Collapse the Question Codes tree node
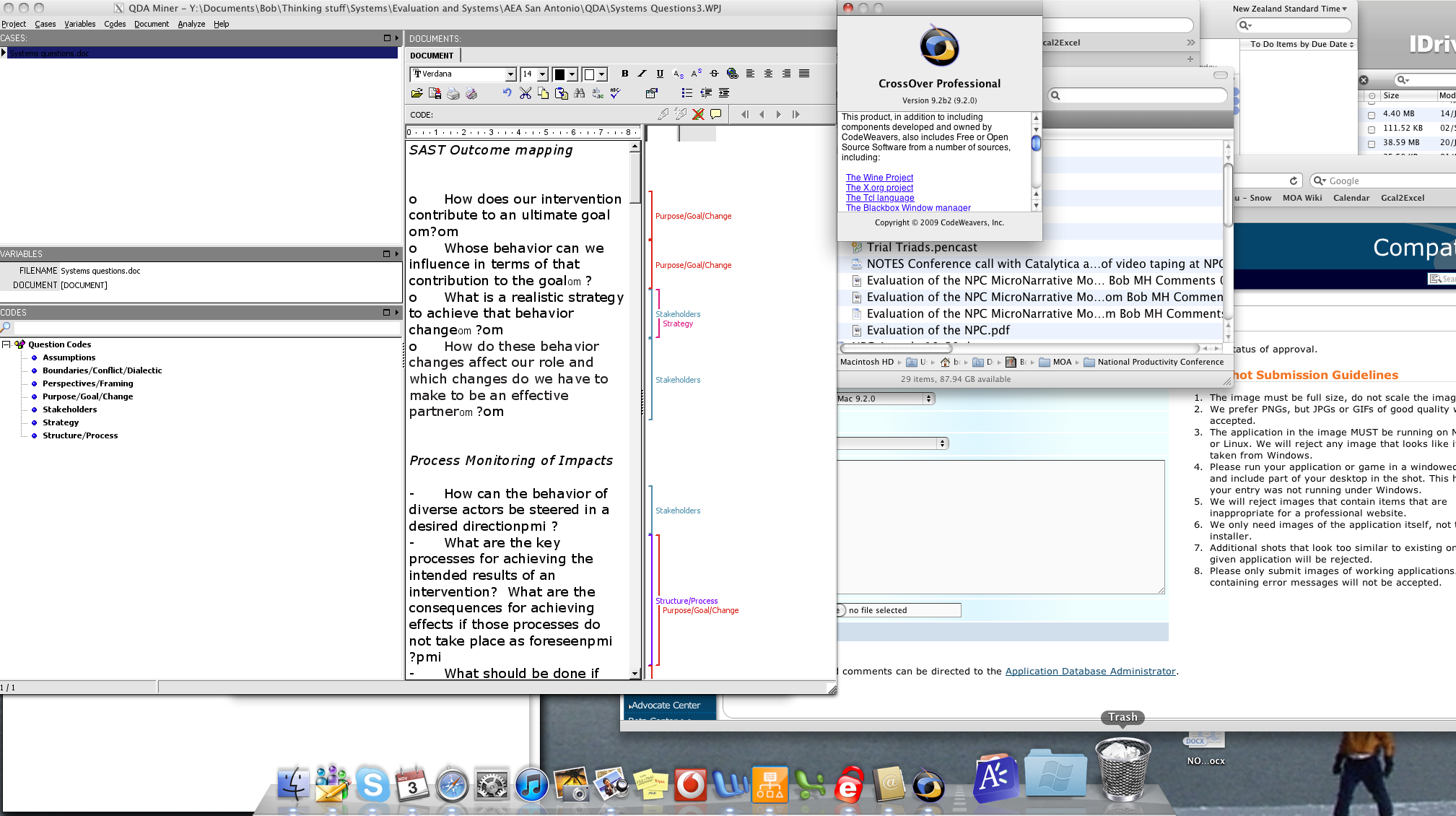 [x=6, y=344]
